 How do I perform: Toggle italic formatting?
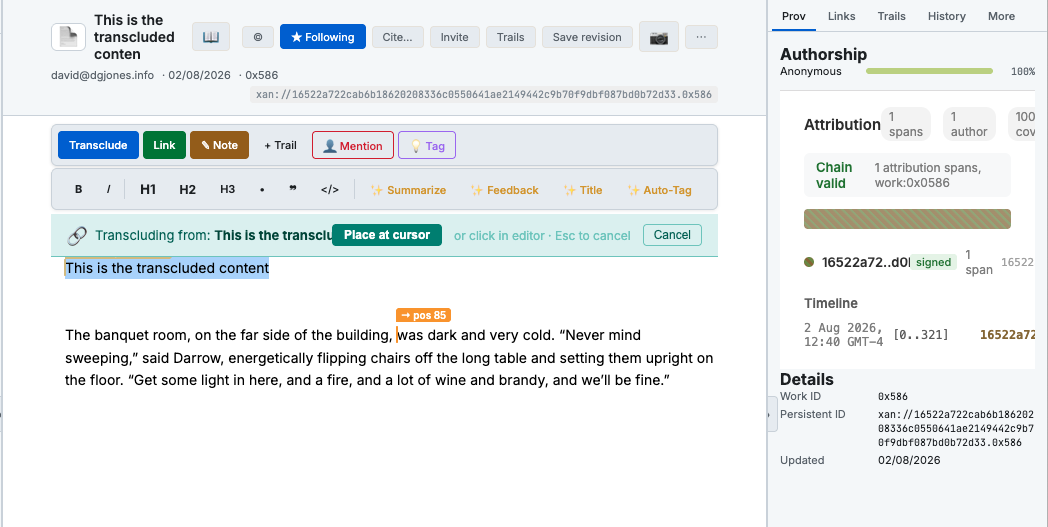[108, 189]
